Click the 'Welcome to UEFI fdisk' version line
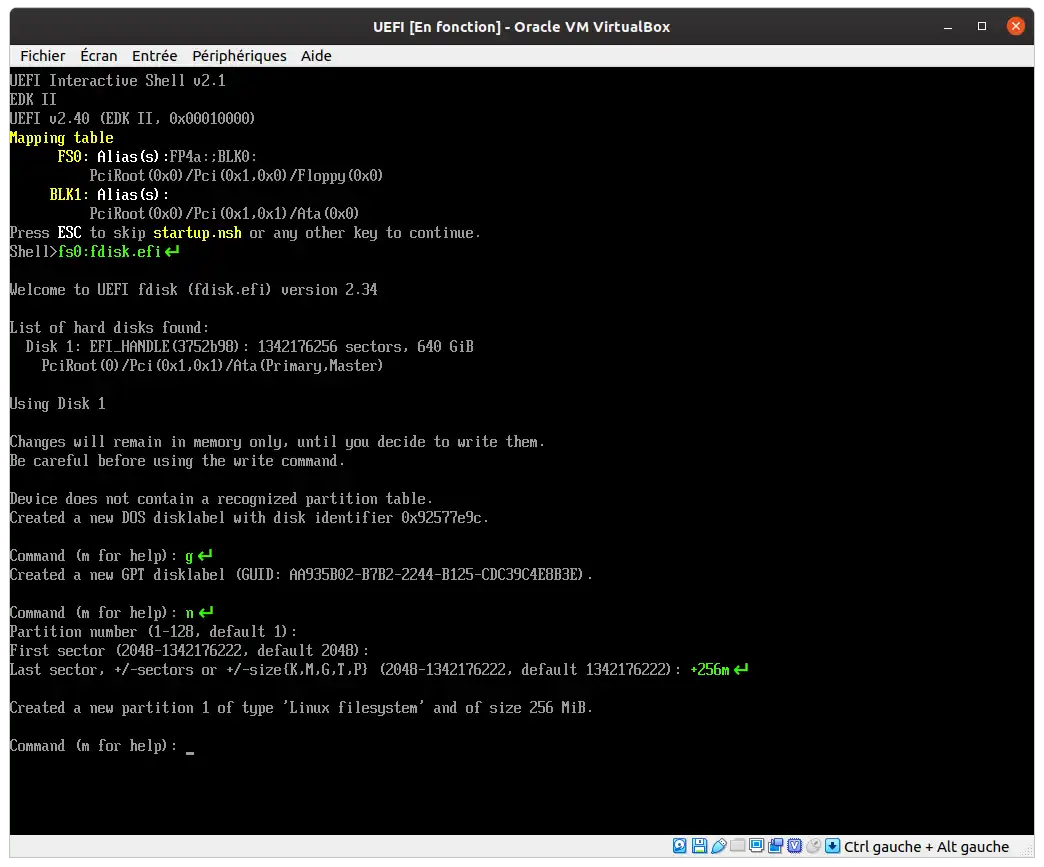 click(193, 290)
